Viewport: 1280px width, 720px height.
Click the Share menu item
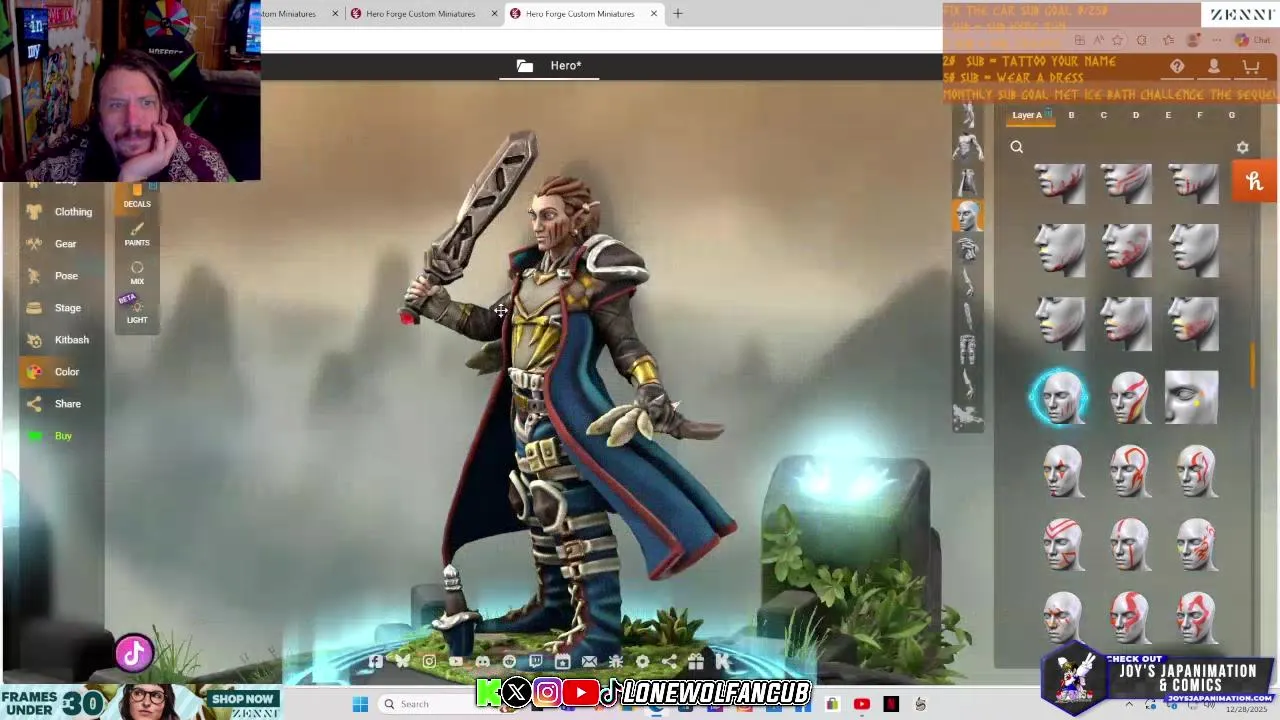click(x=60, y=404)
